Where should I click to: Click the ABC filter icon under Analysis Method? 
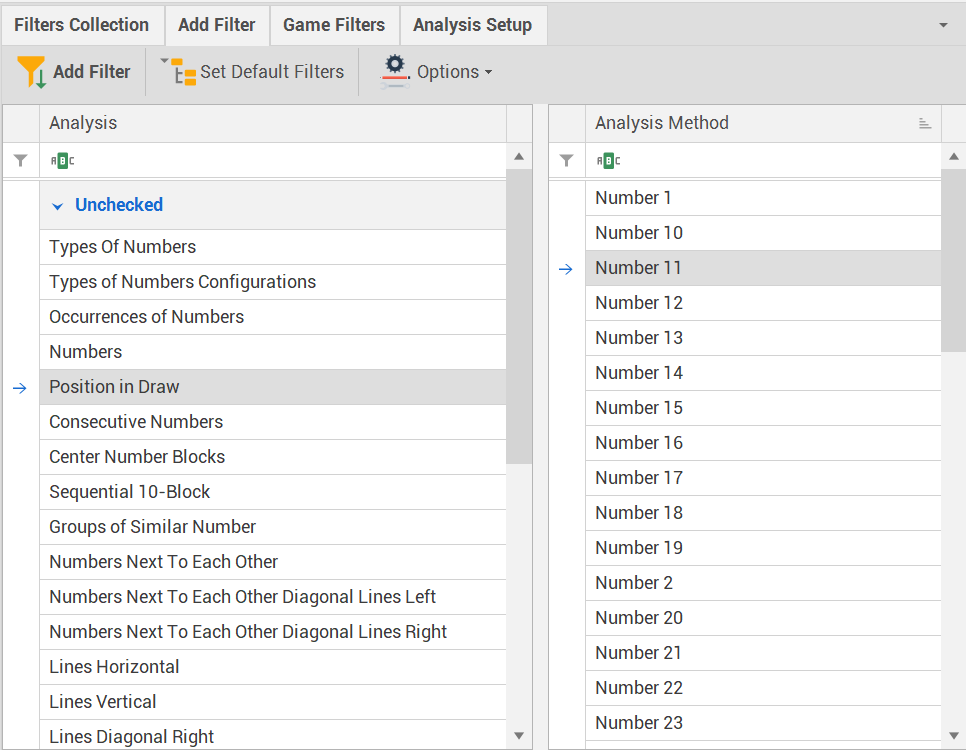[x=608, y=161]
